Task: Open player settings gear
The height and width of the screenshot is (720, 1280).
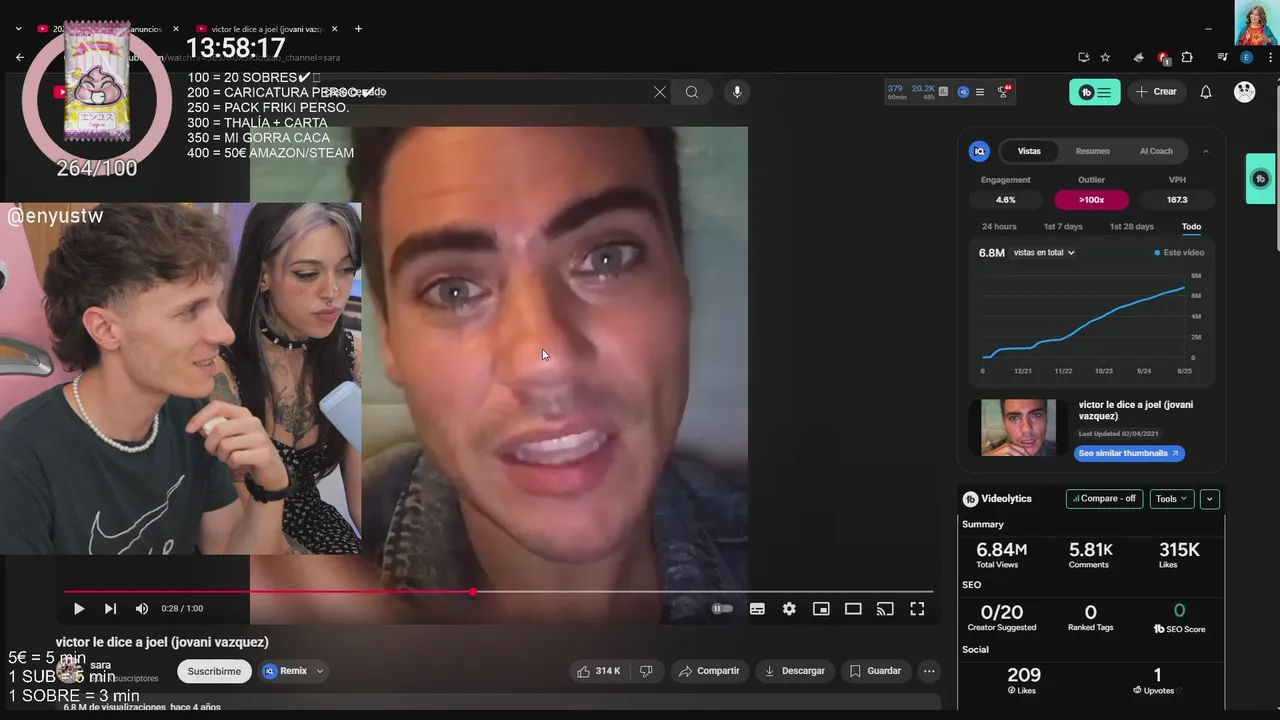Action: pyautogui.click(x=789, y=608)
